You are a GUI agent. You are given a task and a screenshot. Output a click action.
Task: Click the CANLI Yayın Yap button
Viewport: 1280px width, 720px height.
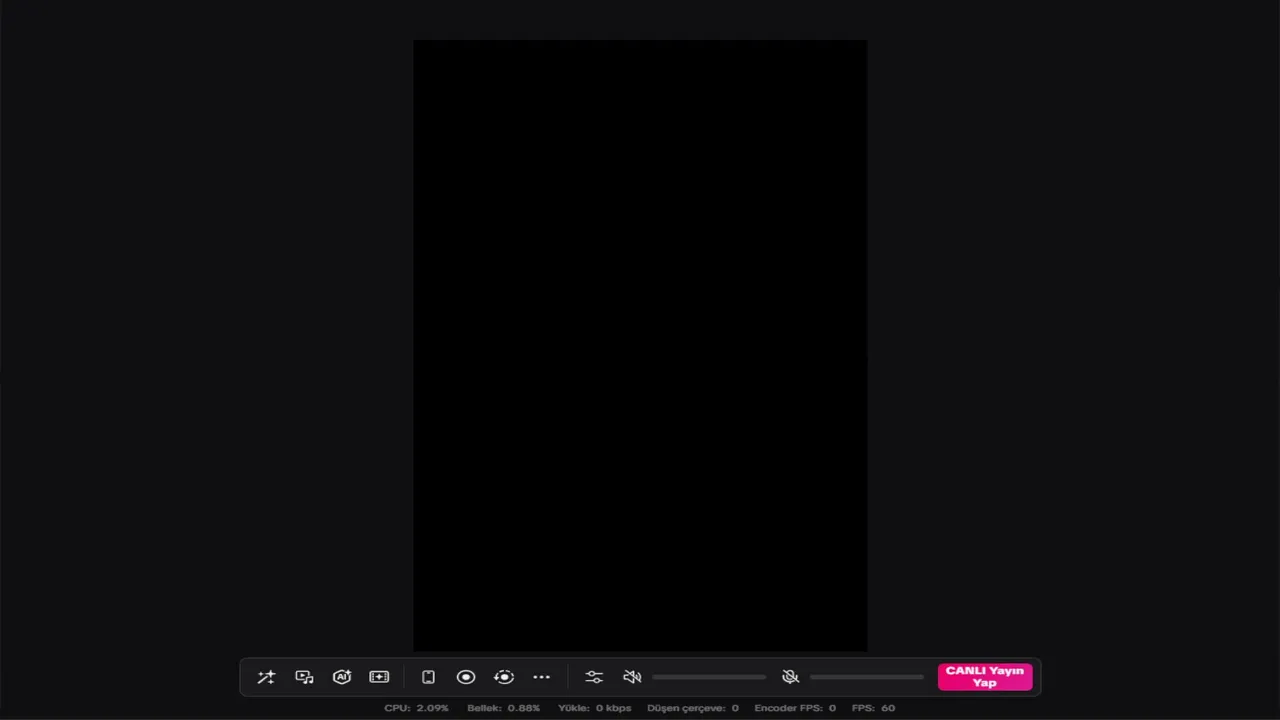pyautogui.click(x=985, y=677)
